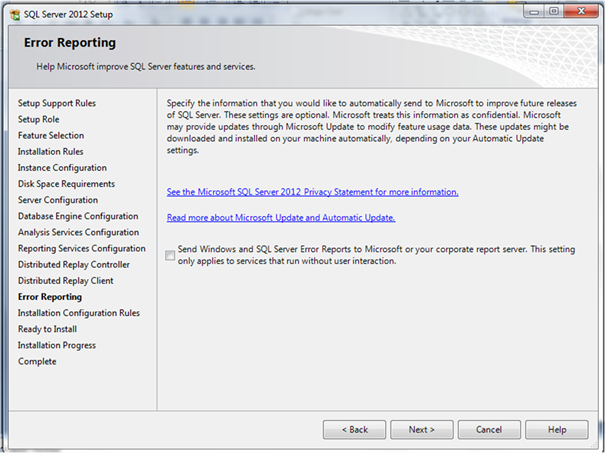
Task: Click the Error Reporting page heading
Action: [70, 42]
